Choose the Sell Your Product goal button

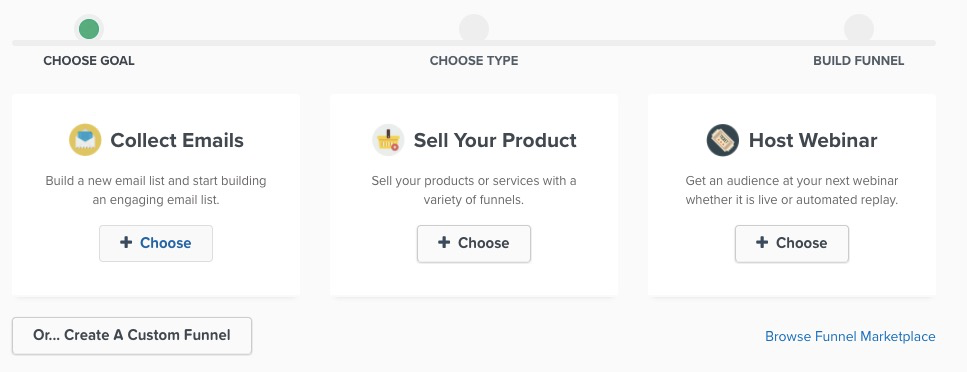tap(474, 243)
